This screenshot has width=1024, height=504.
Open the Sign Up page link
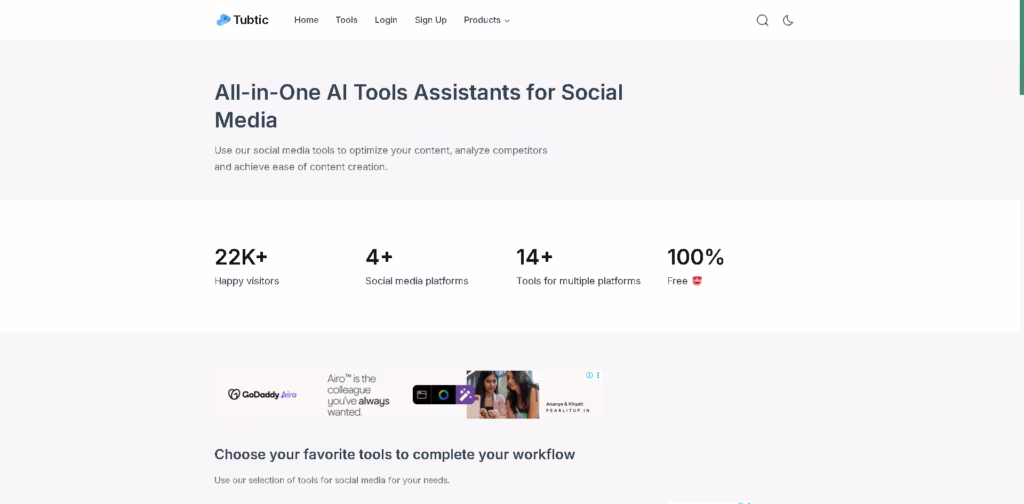(x=430, y=20)
